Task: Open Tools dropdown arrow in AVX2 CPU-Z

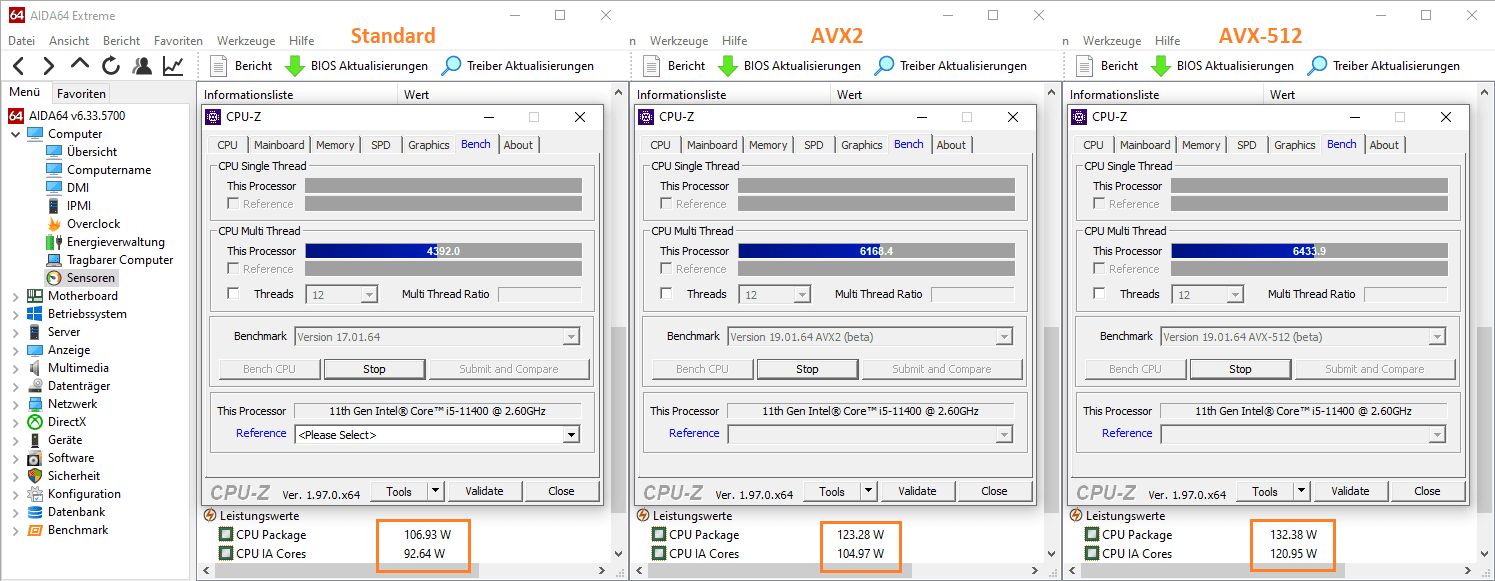Action: click(x=869, y=491)
